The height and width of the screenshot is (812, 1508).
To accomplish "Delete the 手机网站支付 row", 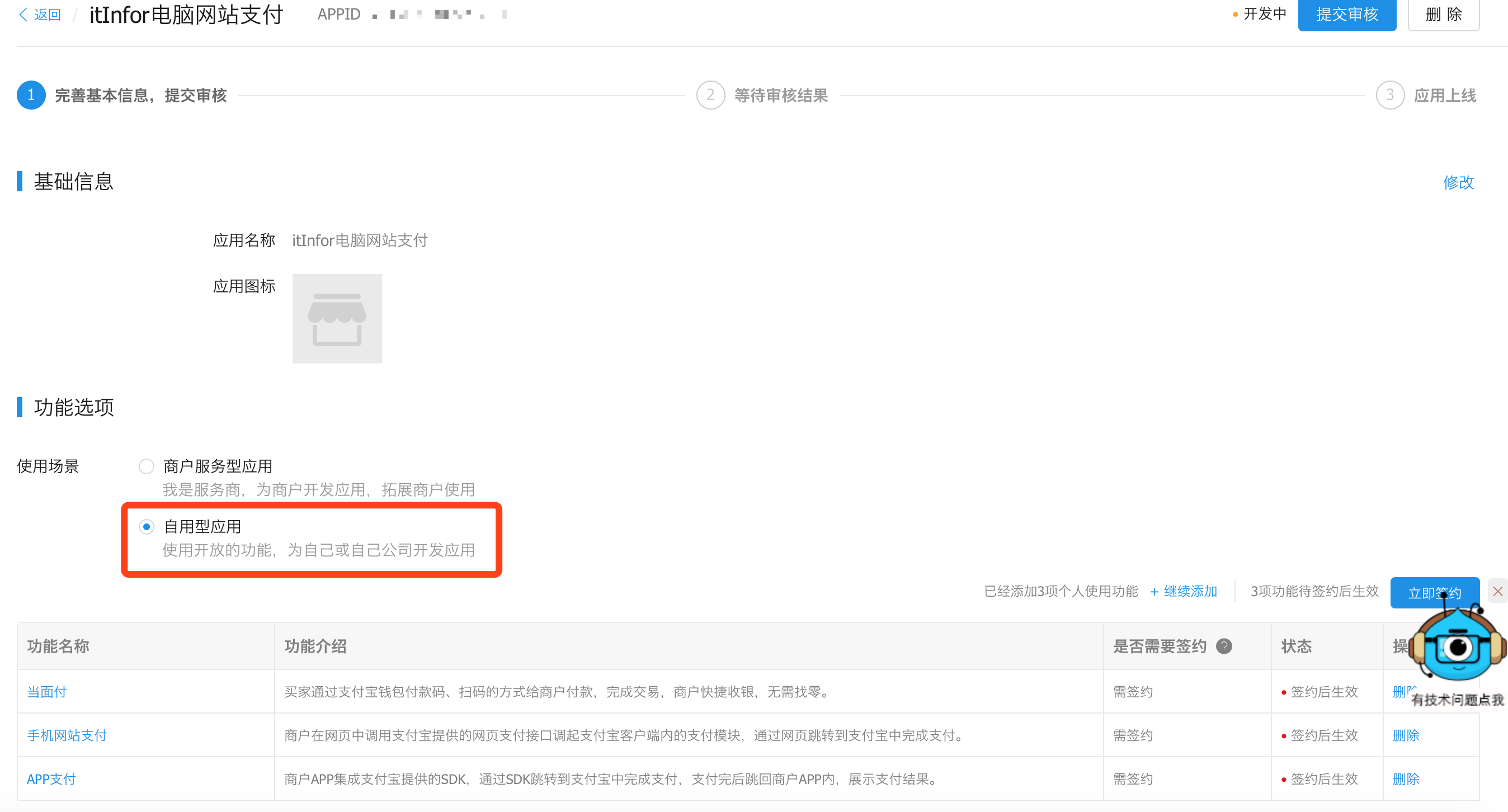I will tap(1406, 735).
